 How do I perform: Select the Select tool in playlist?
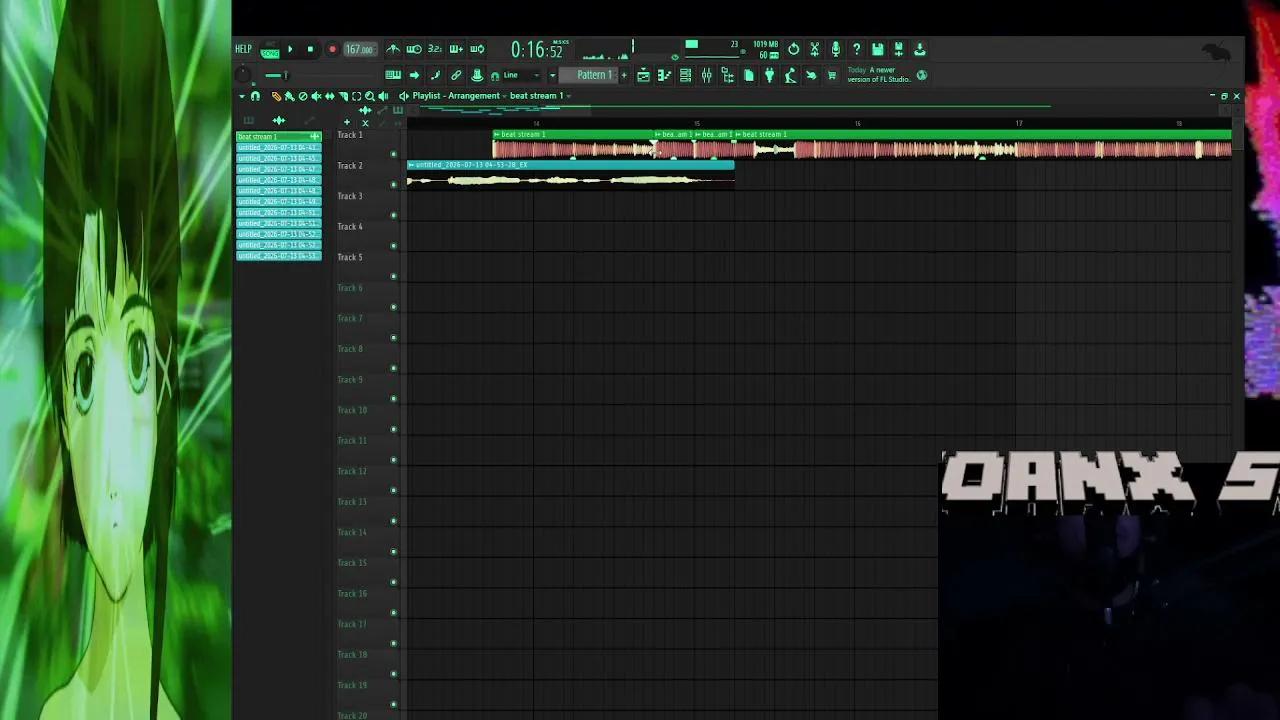356,96
